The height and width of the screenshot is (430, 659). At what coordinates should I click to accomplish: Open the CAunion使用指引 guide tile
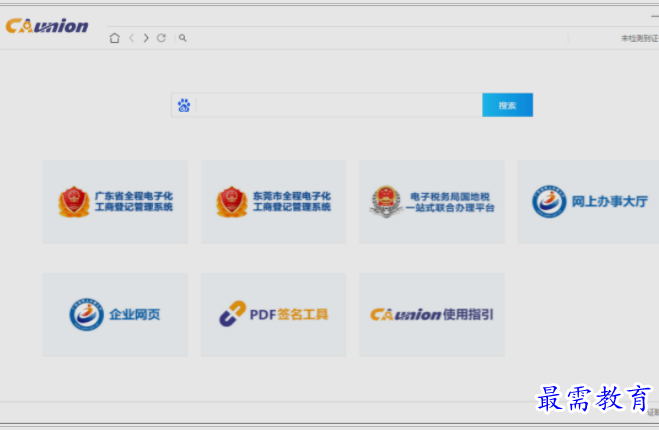pyautogui.click(x=432, y=314)
